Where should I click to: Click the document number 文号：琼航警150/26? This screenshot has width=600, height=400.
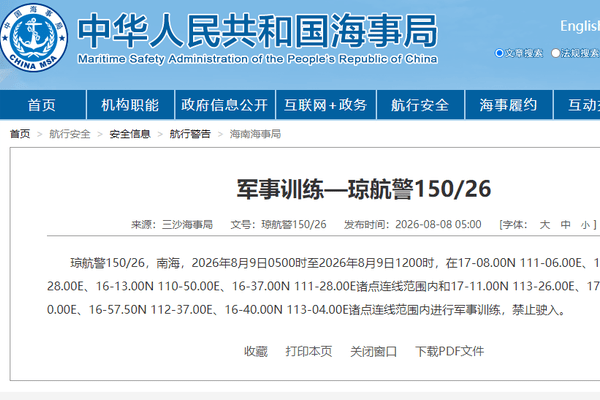(278, 225)
